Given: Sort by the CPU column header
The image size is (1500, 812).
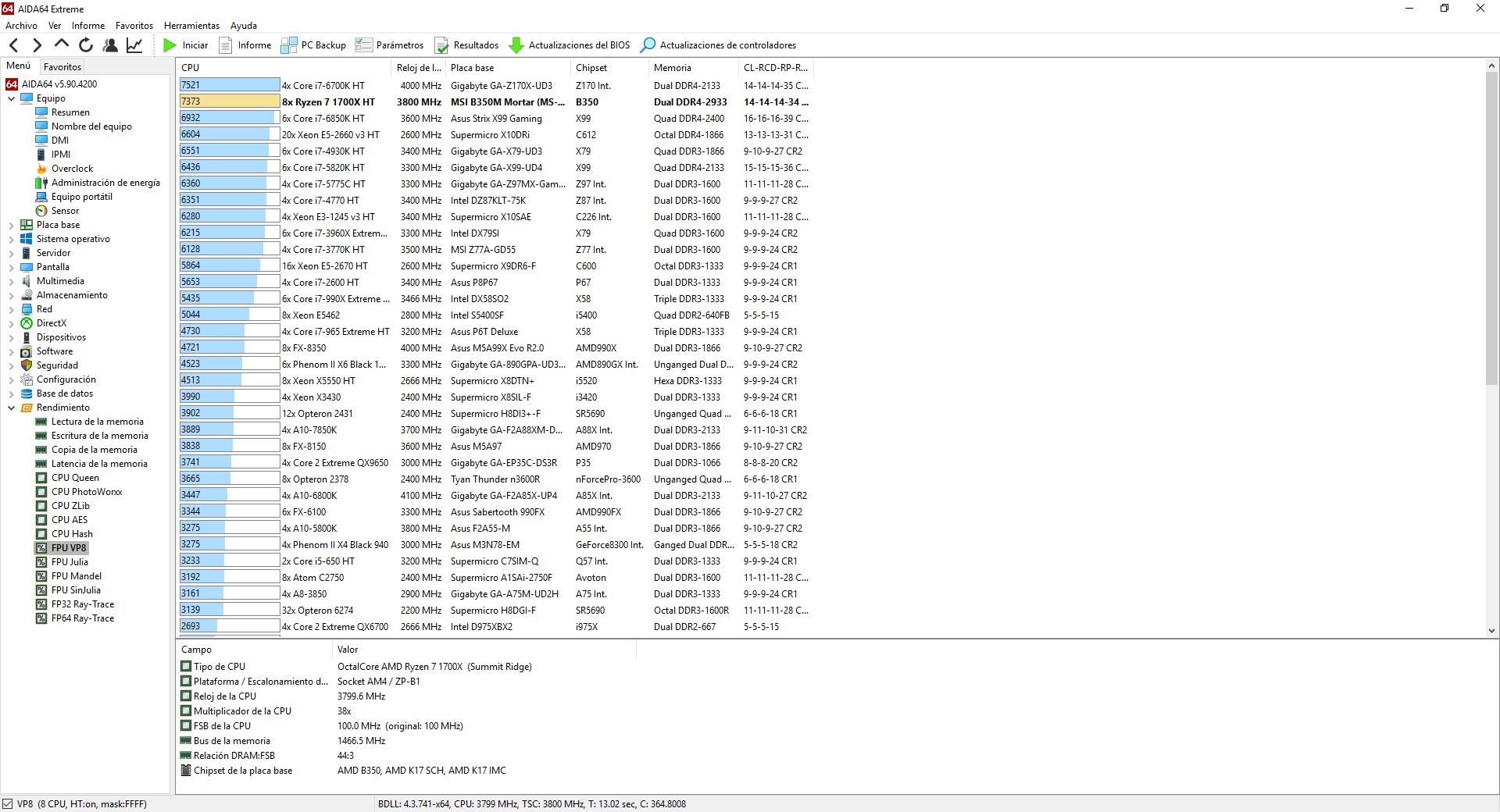Looking at the screenshot, I should (x=285, y=68).
